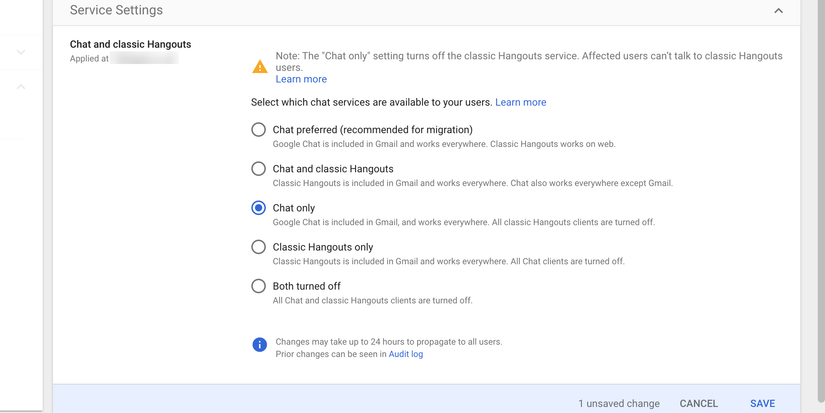Open Learn more link beside chat services text
The height and width of the screenshot is (413, 825).
click(x=520, y=102)
